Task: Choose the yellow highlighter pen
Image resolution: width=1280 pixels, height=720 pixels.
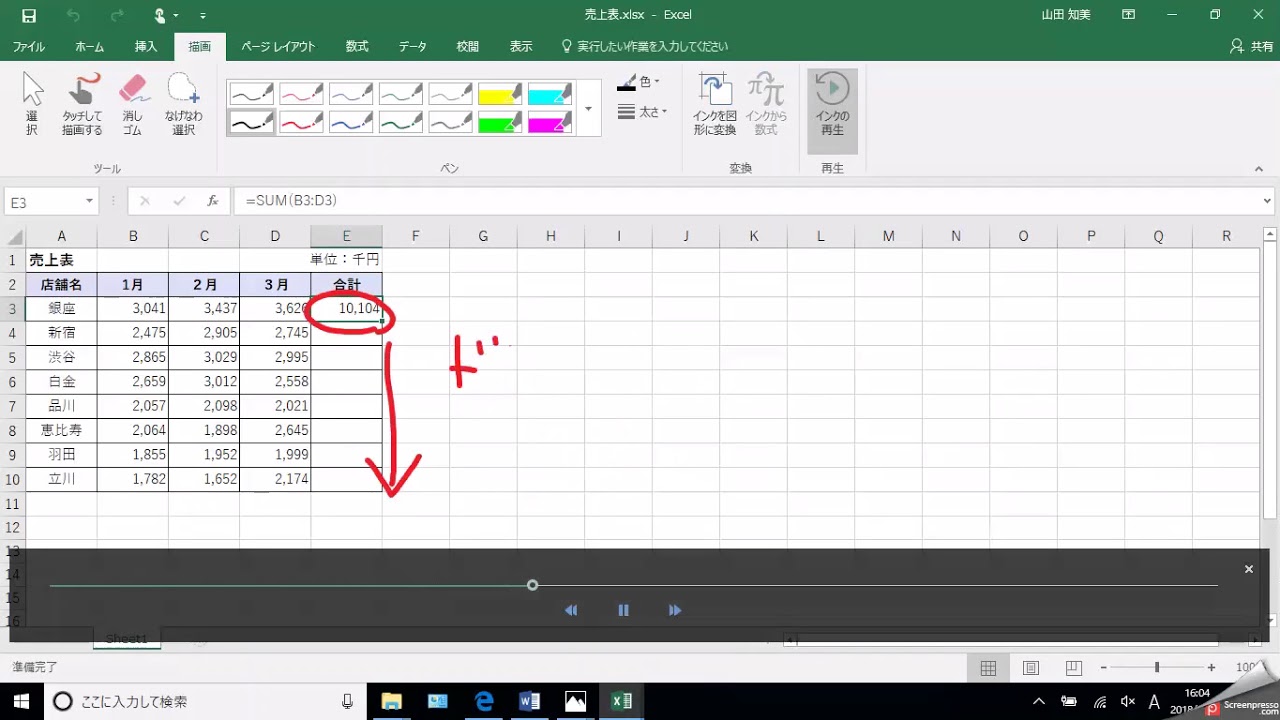Action: [501, 94]
